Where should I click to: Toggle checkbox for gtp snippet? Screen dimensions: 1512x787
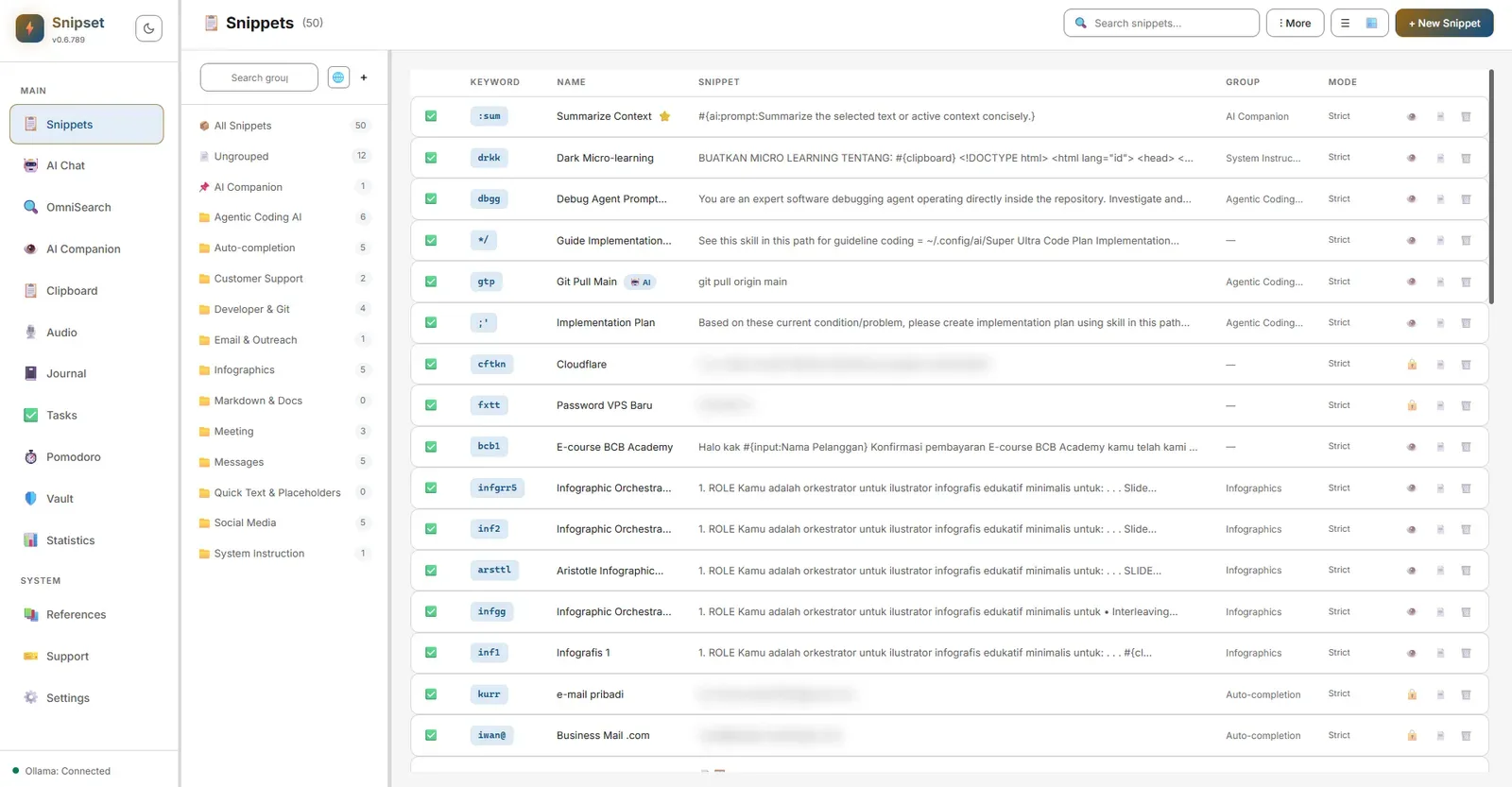click(x=431, y=282)
